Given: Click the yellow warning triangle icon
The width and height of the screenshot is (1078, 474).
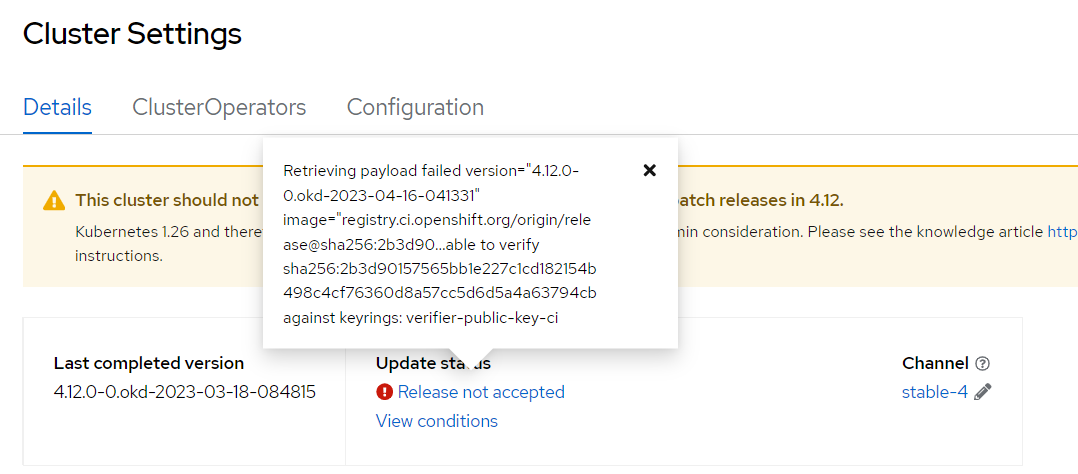Looking at the screenshot, I should click(x=54, y=201).
